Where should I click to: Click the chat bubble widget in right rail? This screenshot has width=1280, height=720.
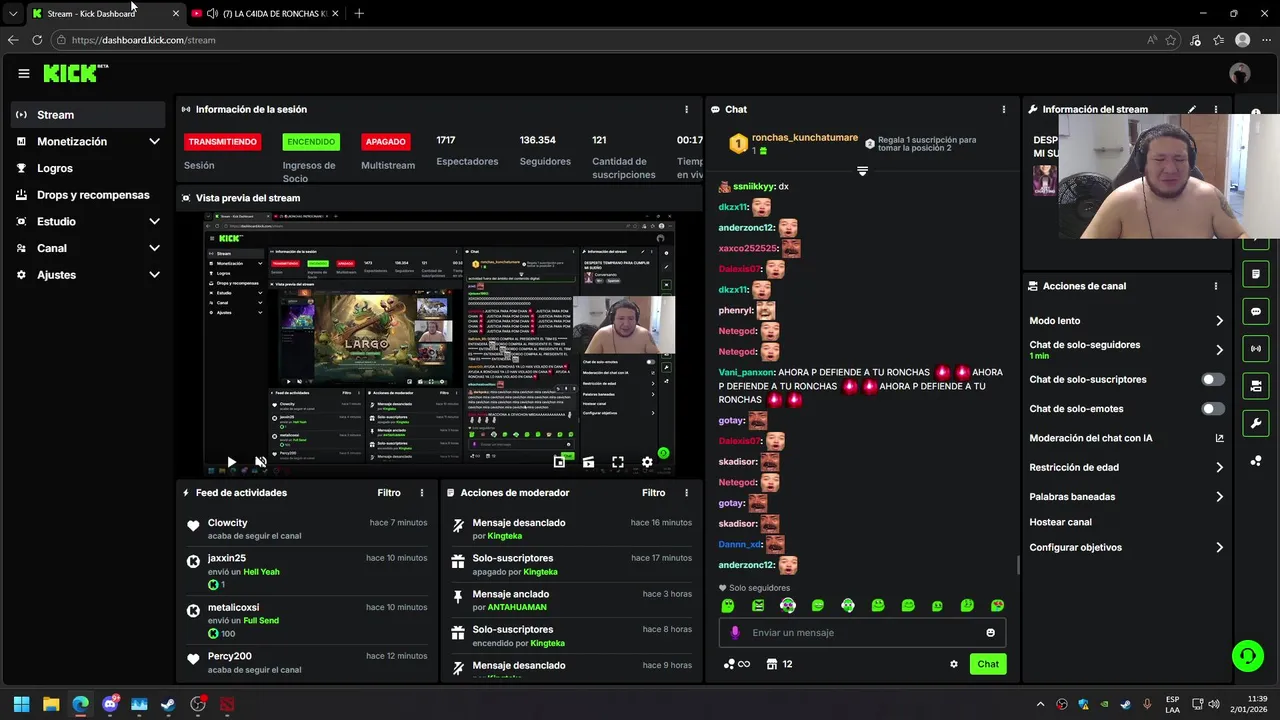1256,312
